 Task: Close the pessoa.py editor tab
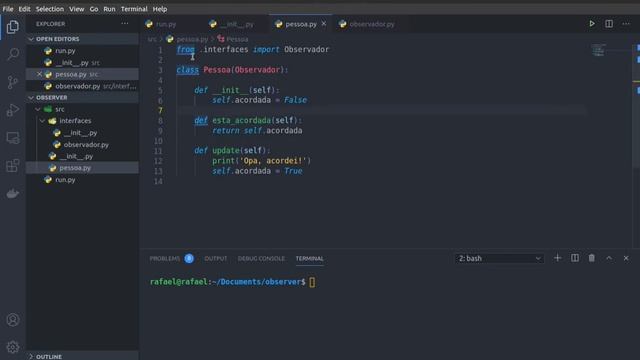324,24
